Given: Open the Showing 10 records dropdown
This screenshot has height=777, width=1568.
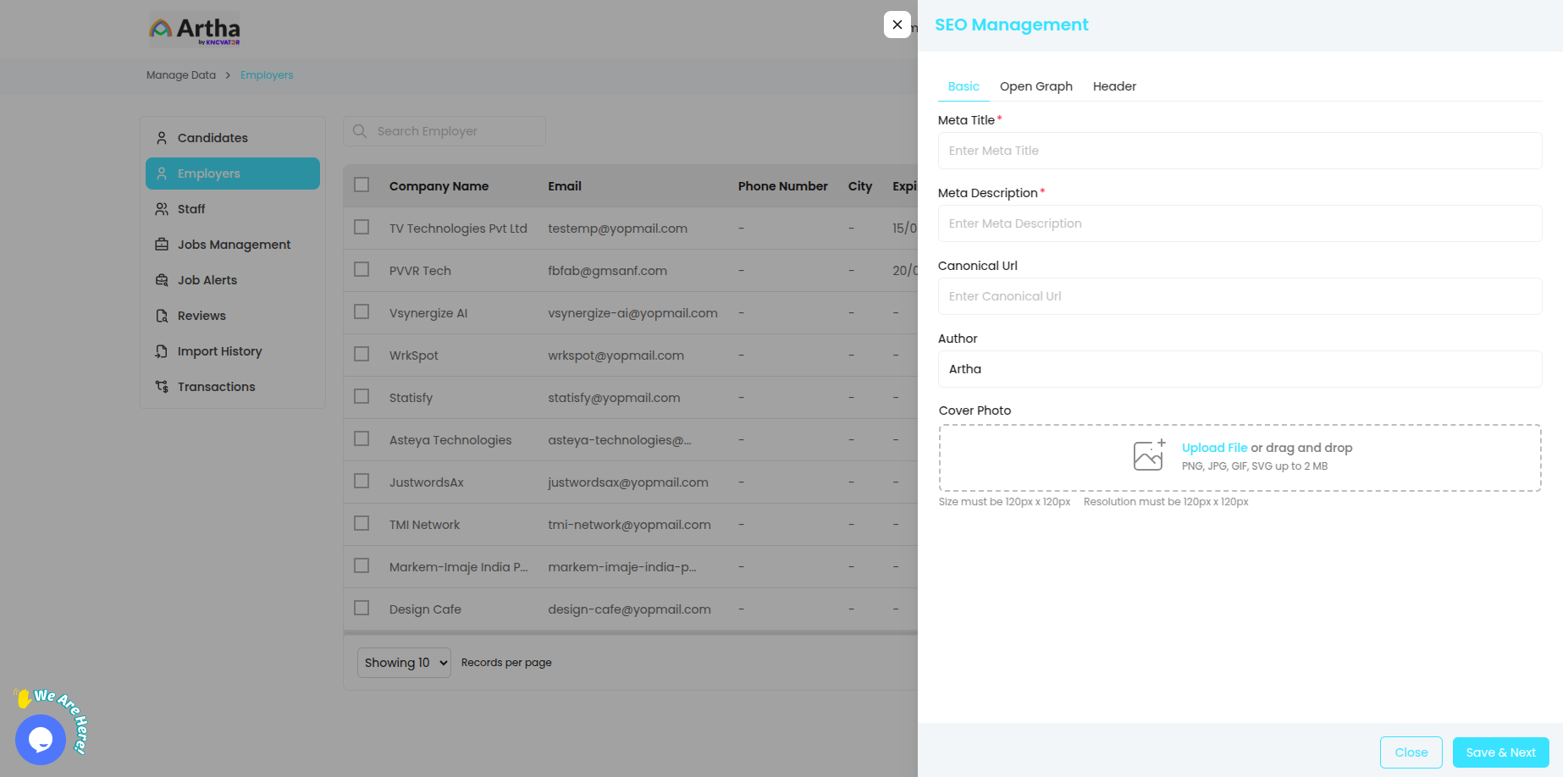Looking at the screenshot, I should (405, 663).
